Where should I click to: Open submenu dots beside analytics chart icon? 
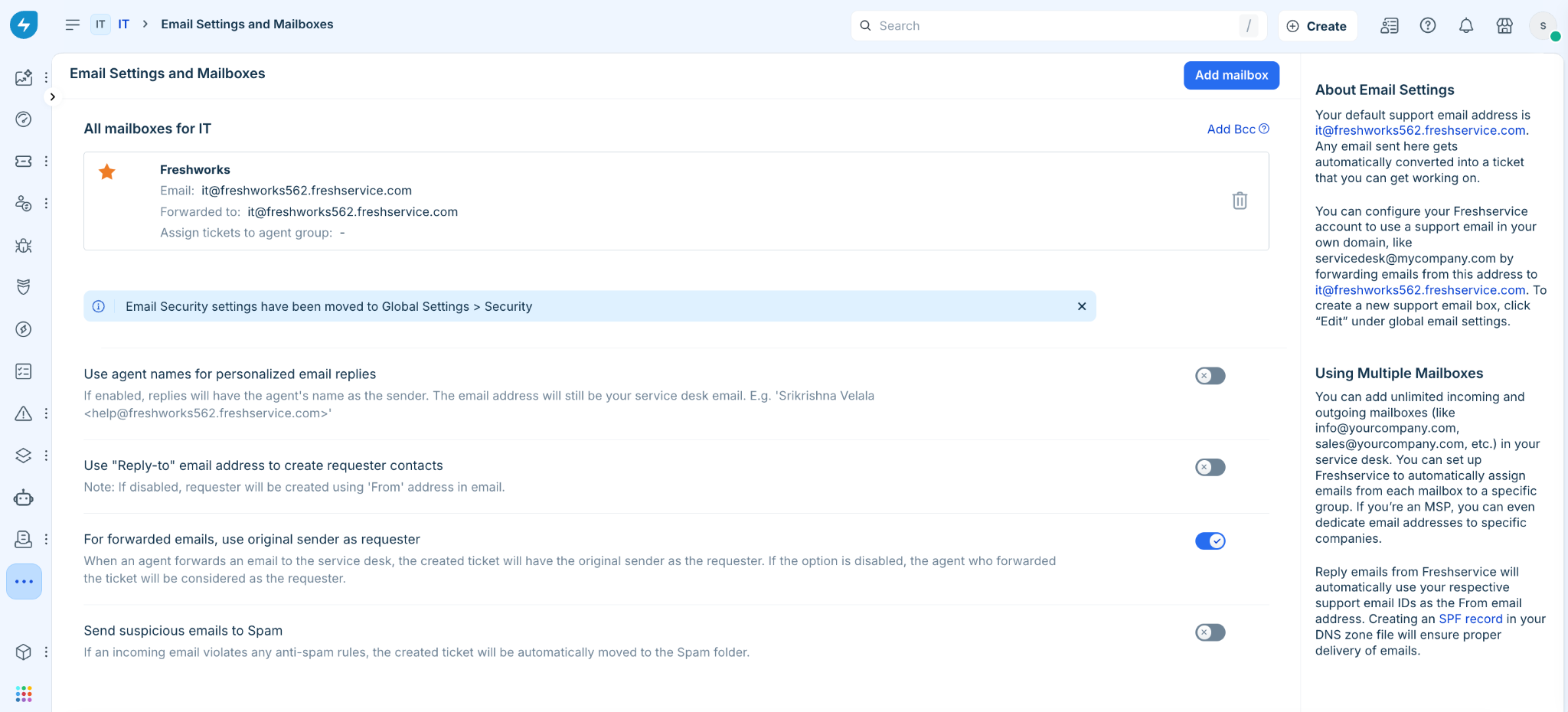pyautogui.click(x=46, y=77)
